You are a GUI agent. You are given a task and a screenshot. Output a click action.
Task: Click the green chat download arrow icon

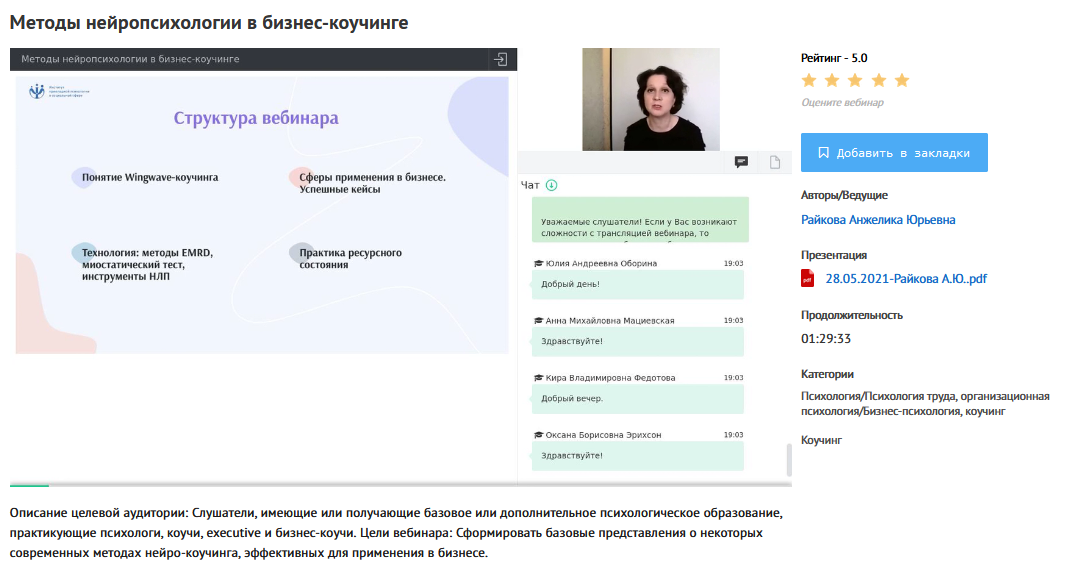pos(551,185)
